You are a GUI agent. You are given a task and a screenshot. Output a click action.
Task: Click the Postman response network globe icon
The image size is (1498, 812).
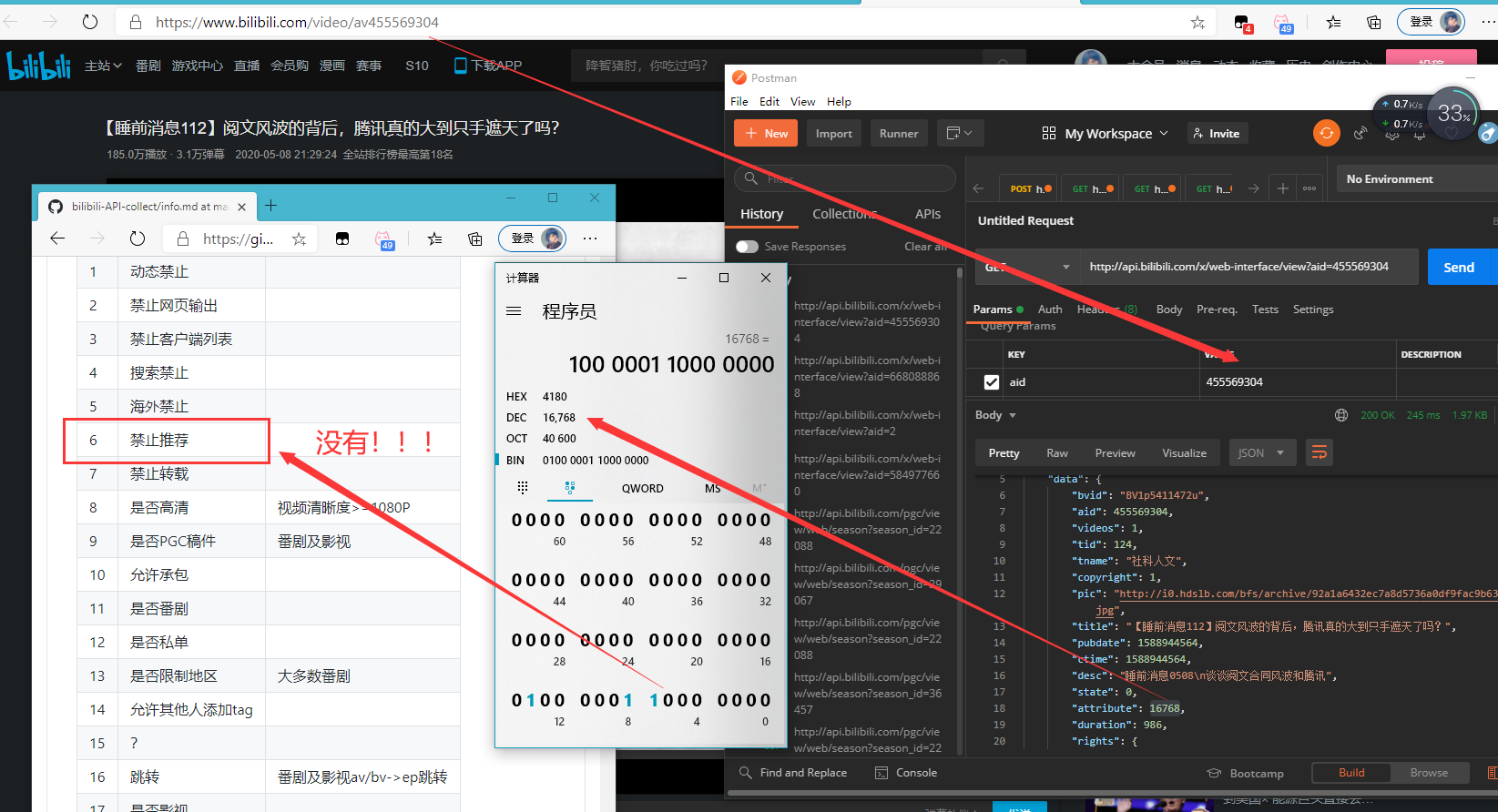coord(1340,415)
